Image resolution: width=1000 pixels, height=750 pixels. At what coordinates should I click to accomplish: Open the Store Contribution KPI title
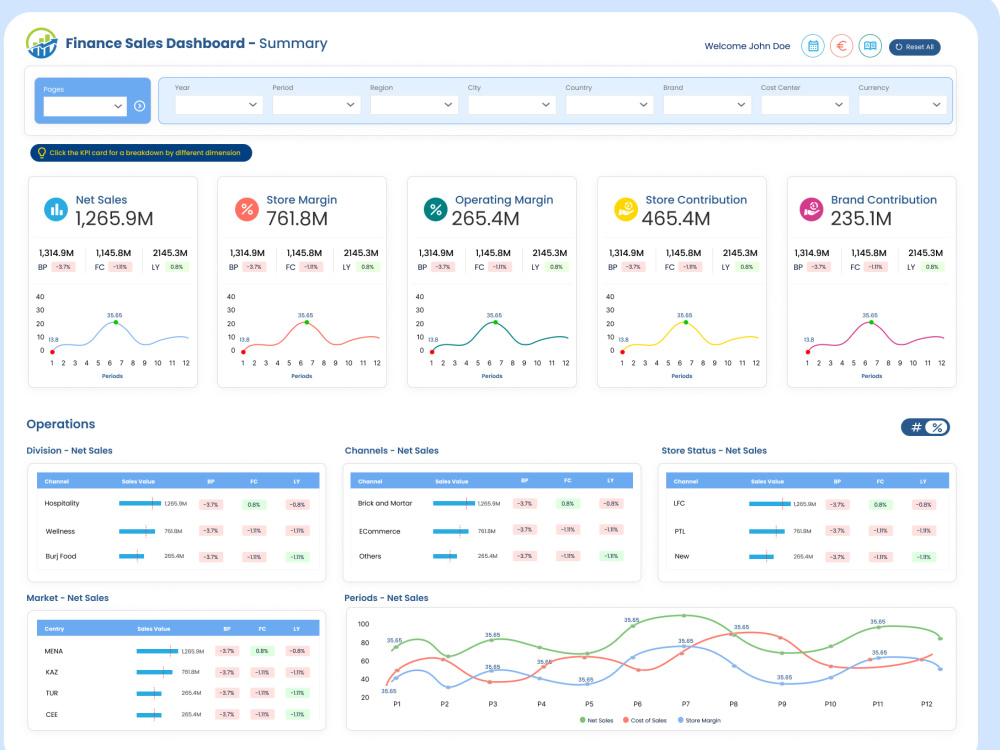(696, 200)
